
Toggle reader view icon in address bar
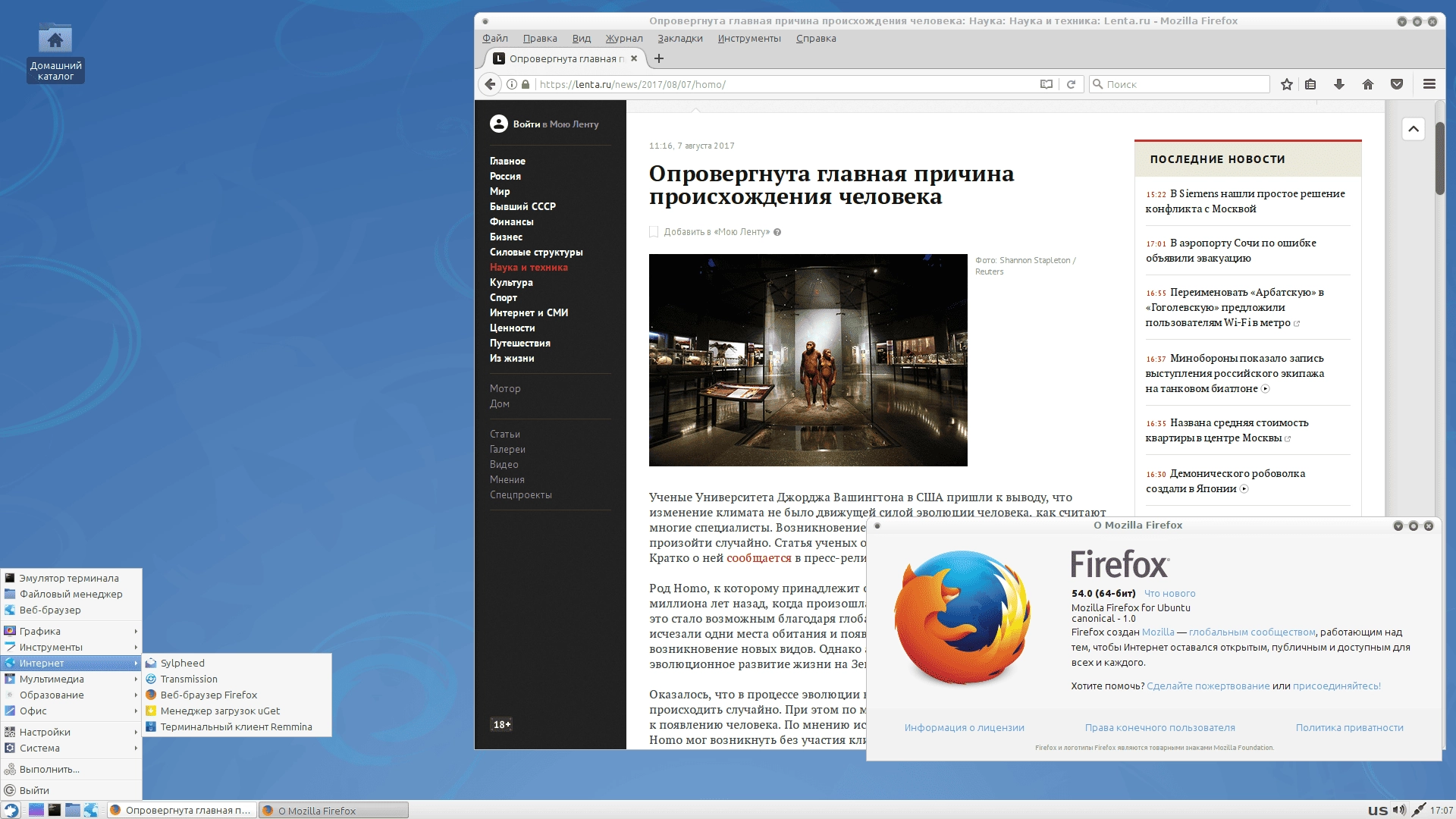[1046, 84]
